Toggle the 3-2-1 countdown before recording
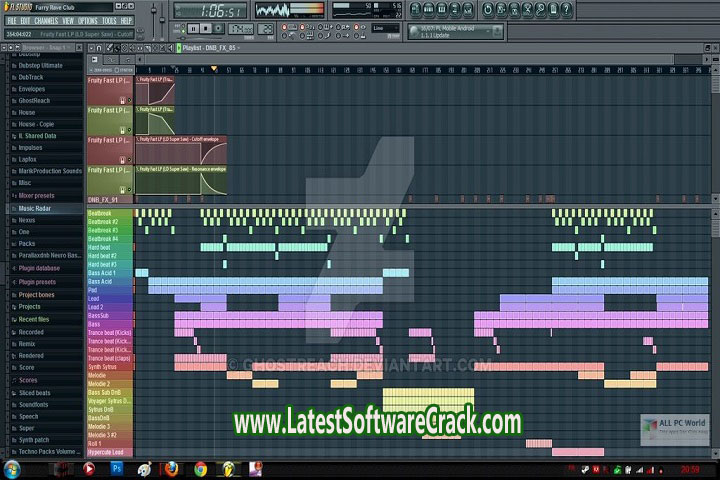720x480 pixels. click(x=303, y=28)
